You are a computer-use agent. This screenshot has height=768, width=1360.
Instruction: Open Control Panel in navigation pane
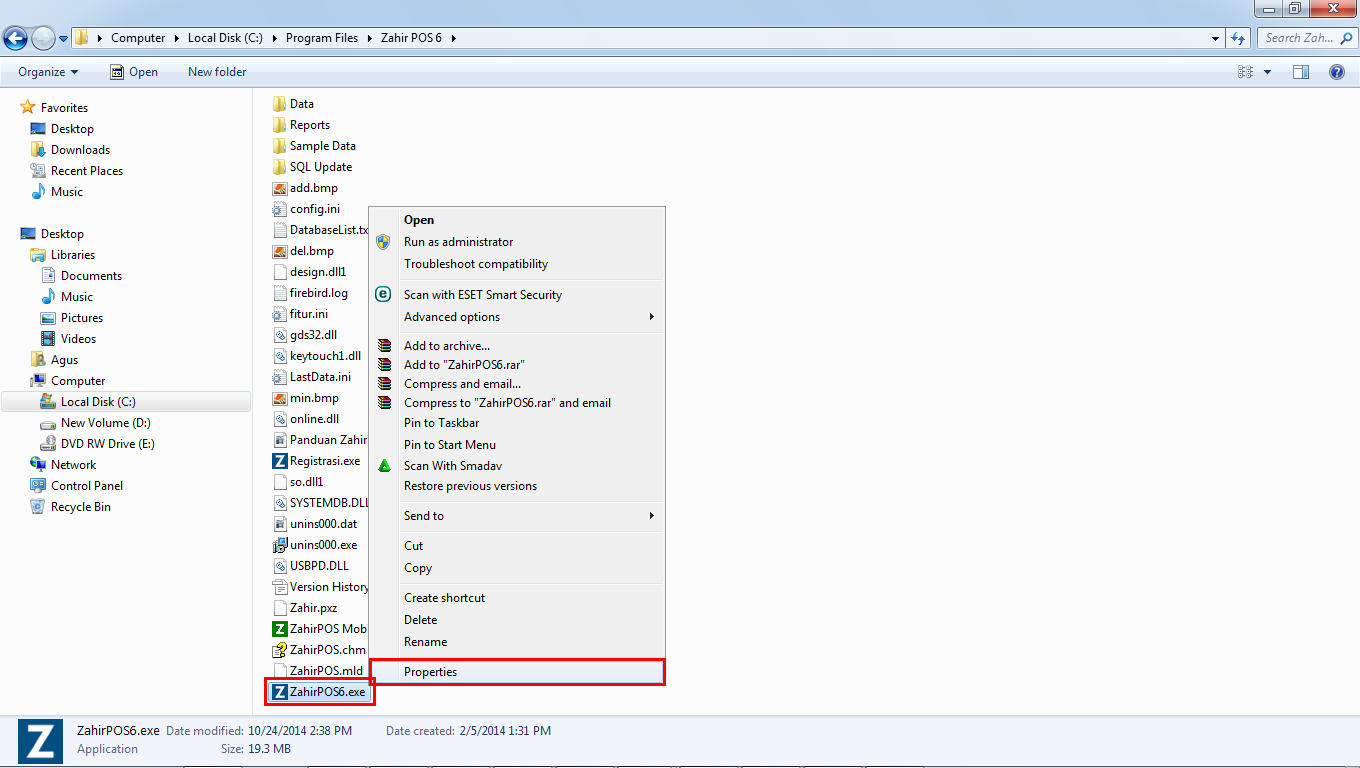[x=76, y=486]
